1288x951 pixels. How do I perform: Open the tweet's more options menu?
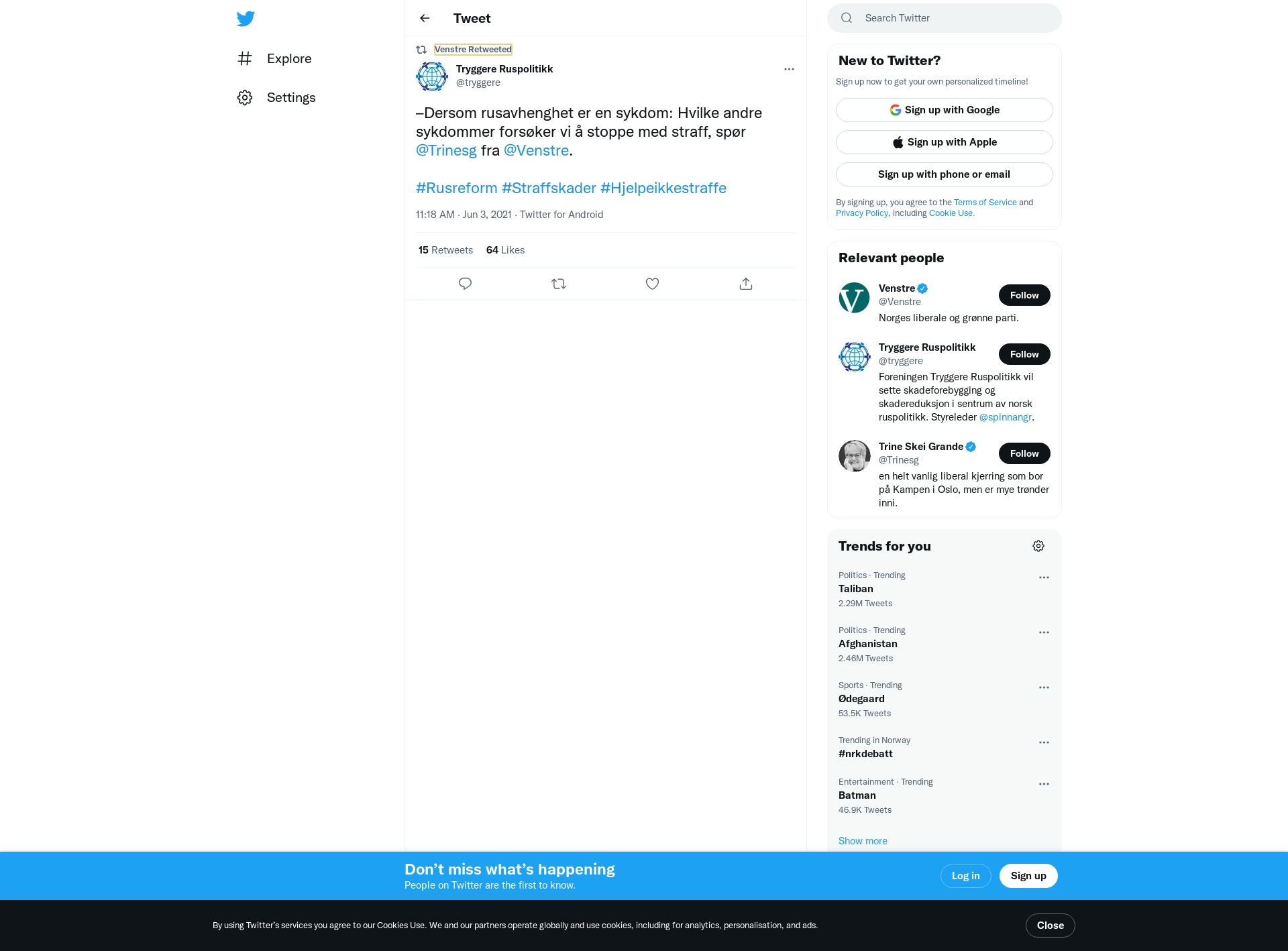pyautogui.click(x=789, y=69)
